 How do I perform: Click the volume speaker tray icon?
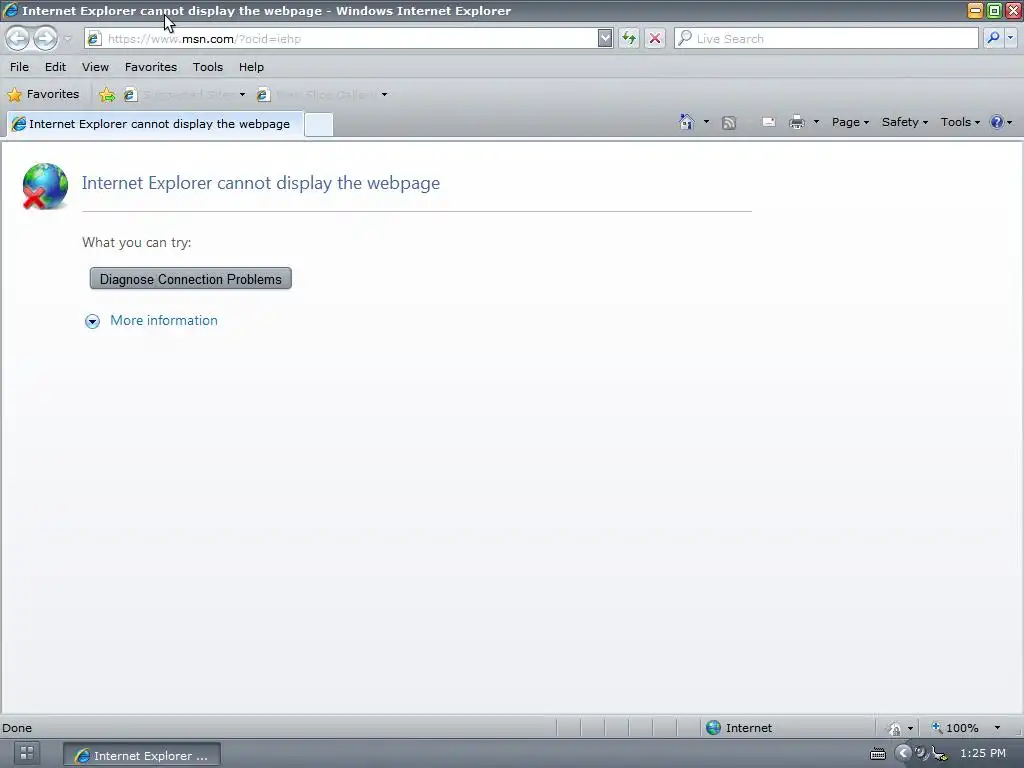coord(921,753)
